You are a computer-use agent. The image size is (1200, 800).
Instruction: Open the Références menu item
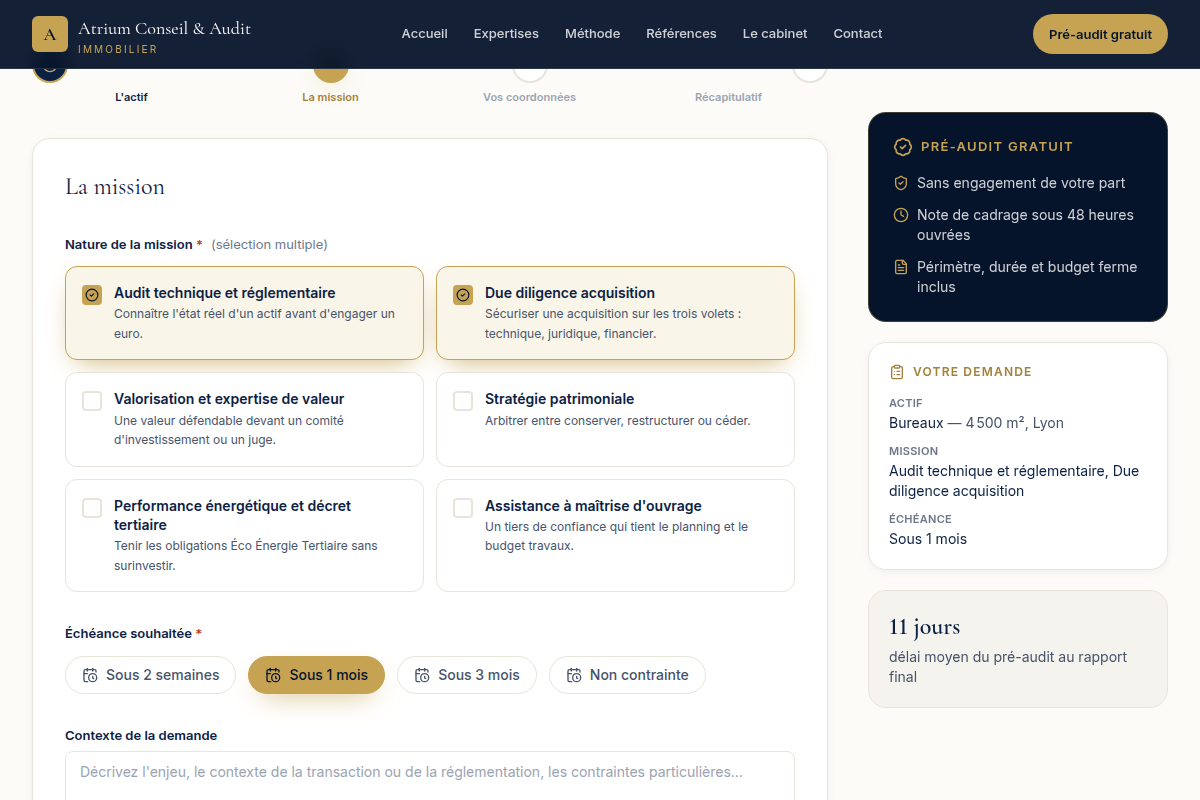tap(681, 34)
